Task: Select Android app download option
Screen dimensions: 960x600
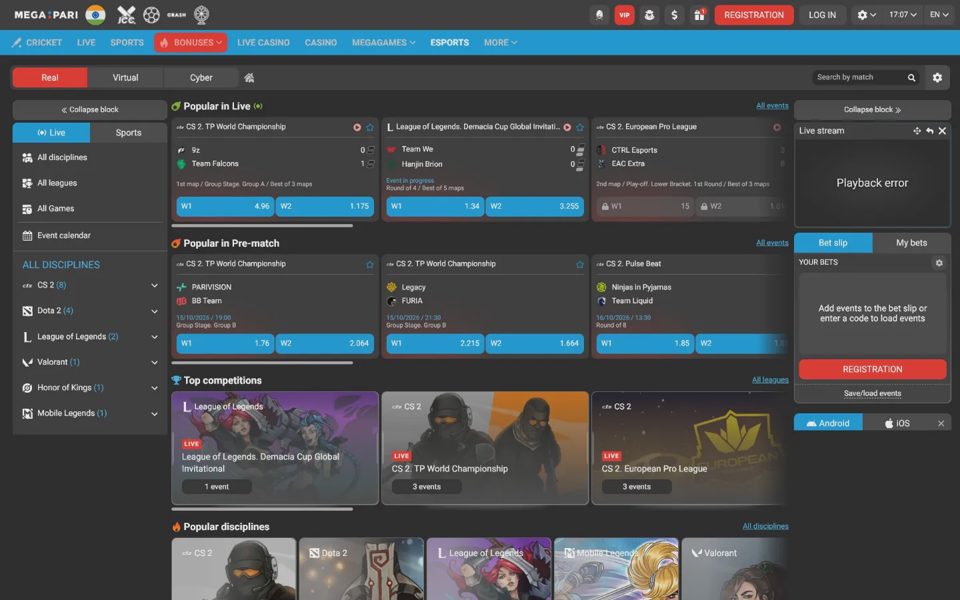Action: [828, 423]
